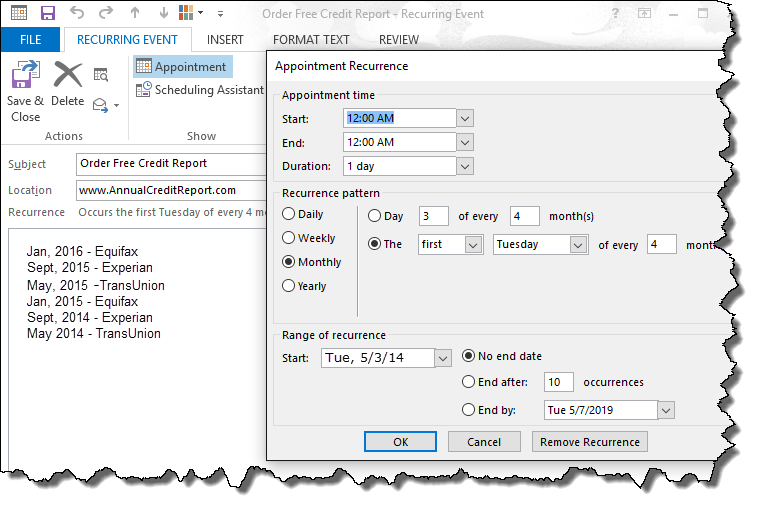Expand the Tuesday weekday dropdown

[x=578, y=244]
